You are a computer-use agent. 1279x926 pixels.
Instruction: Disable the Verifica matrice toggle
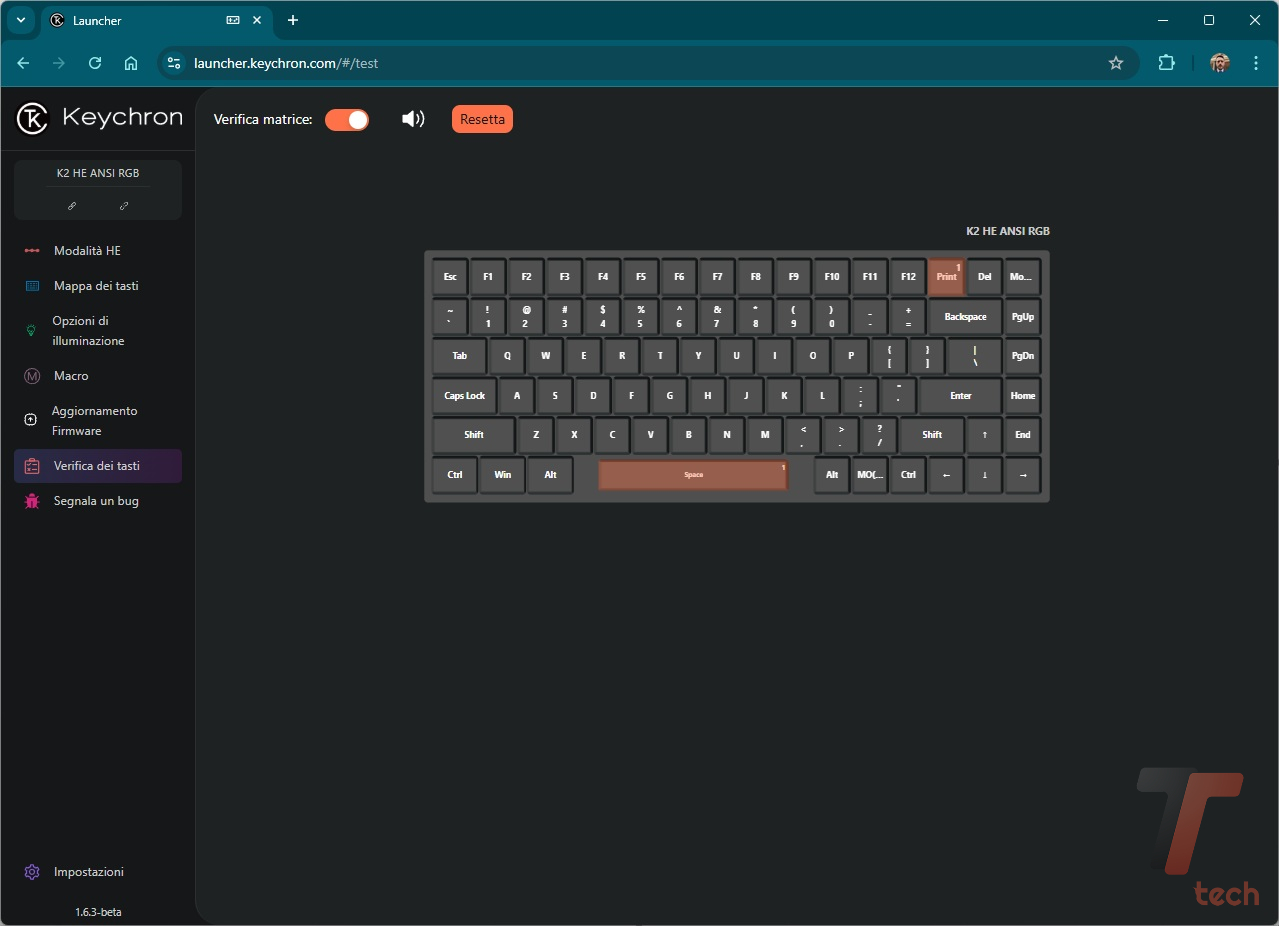pyautogui.click(x=347, y=120)
